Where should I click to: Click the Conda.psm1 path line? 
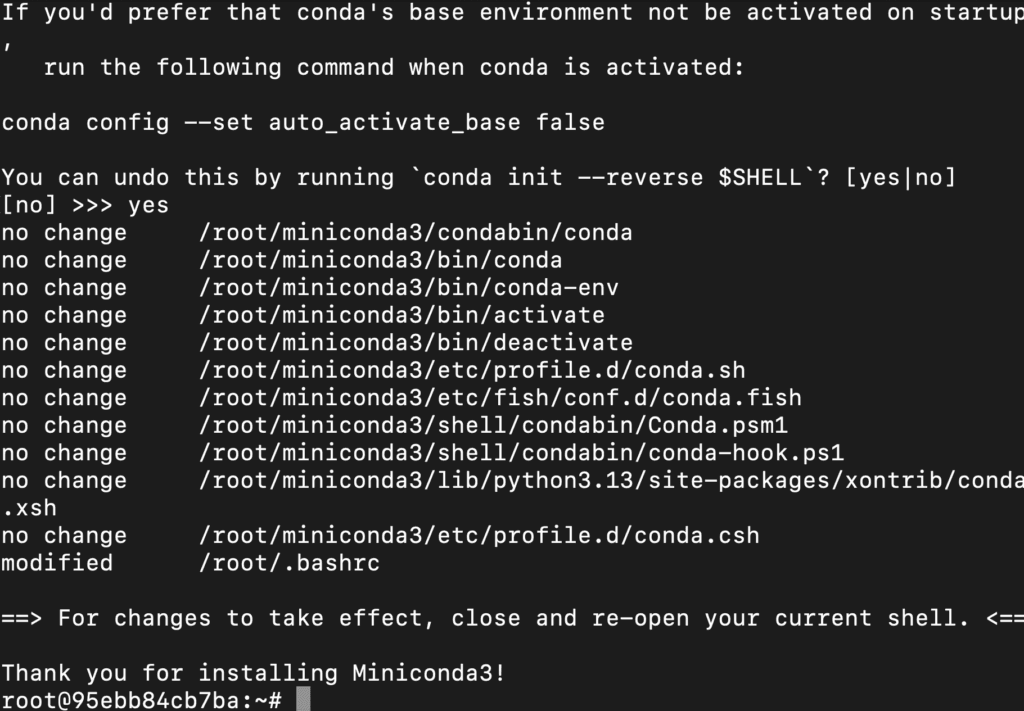492,425
